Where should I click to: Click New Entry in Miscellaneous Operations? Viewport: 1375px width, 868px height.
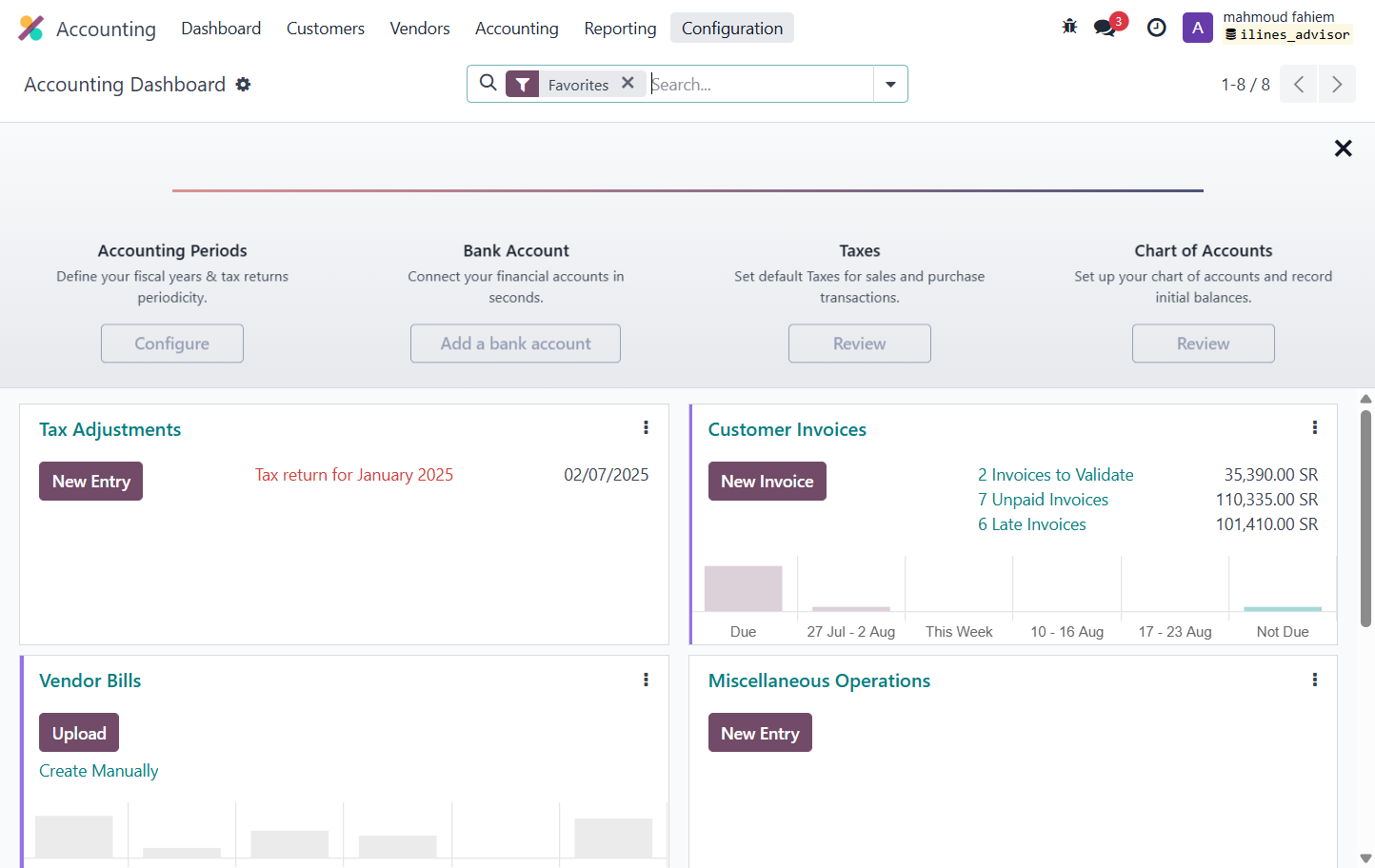click(x=760, y=733)
